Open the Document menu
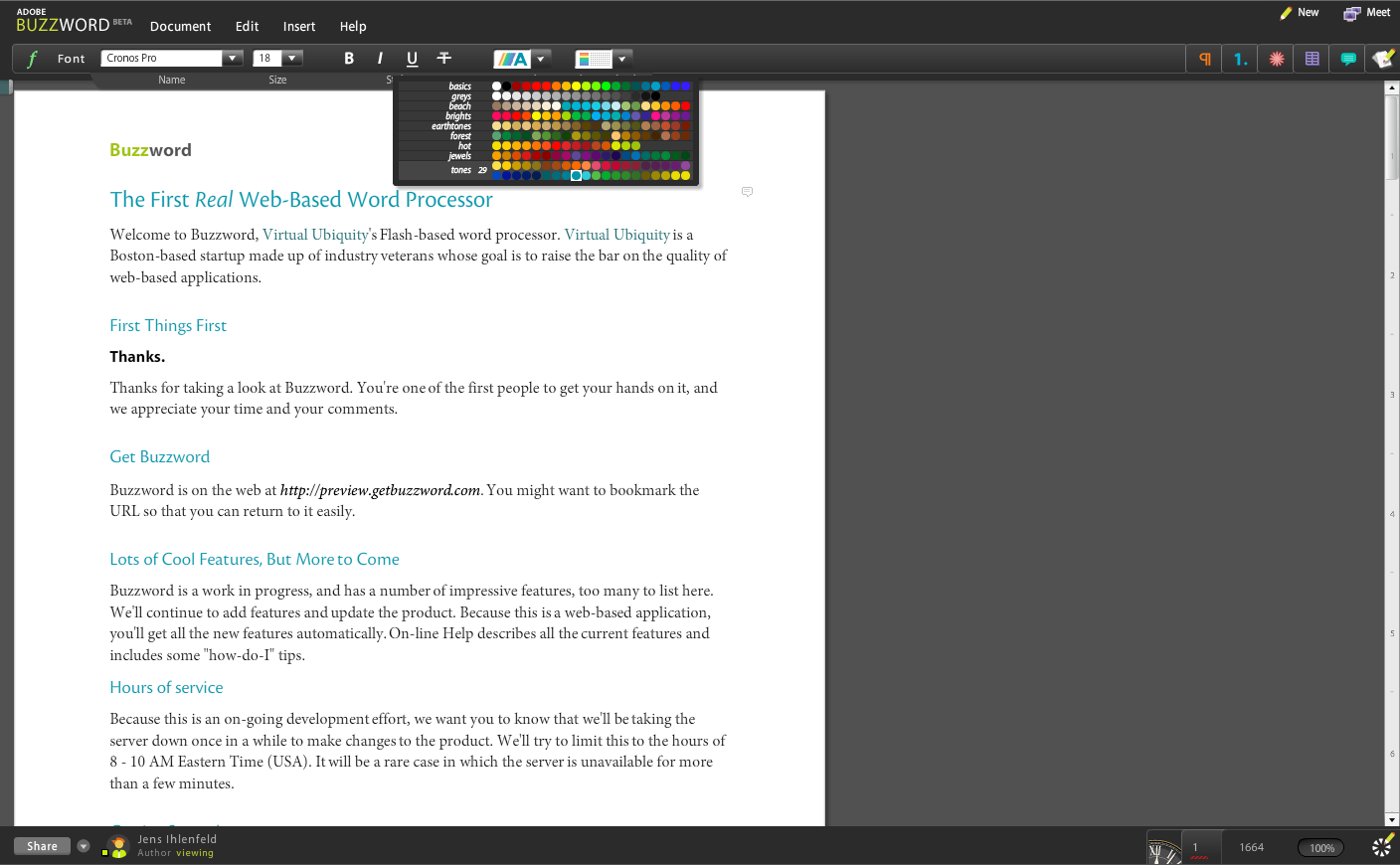This screenshot has width=1400, height=865. 180,27
